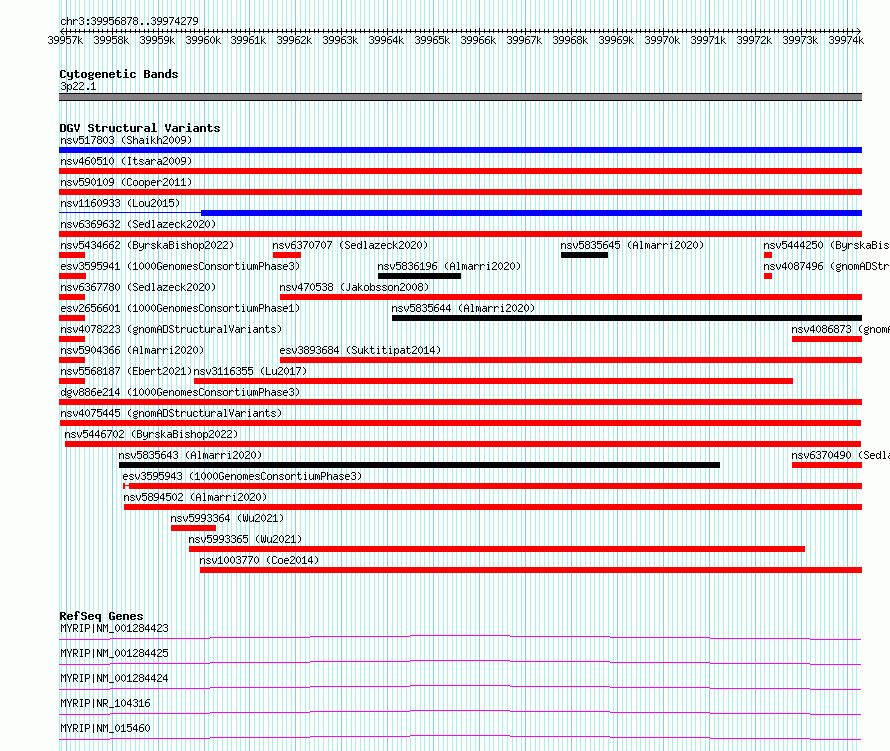The height and width of the screenshot is (751, 890).
Task: Select the 39960k ruler position label
Action: pyautogui.click(x=203, y=40)
